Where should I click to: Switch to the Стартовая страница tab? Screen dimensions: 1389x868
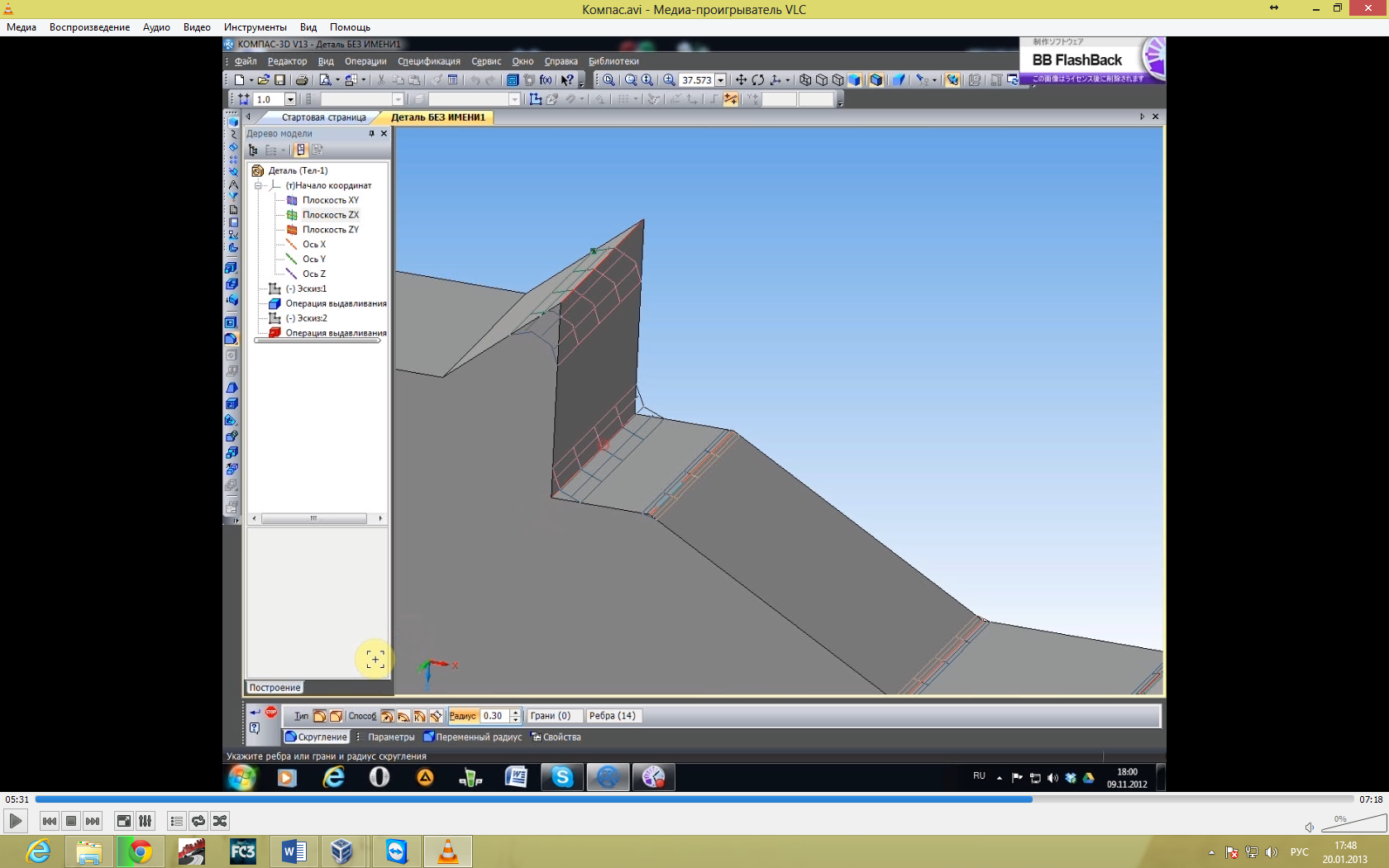(x=324, y=117)
